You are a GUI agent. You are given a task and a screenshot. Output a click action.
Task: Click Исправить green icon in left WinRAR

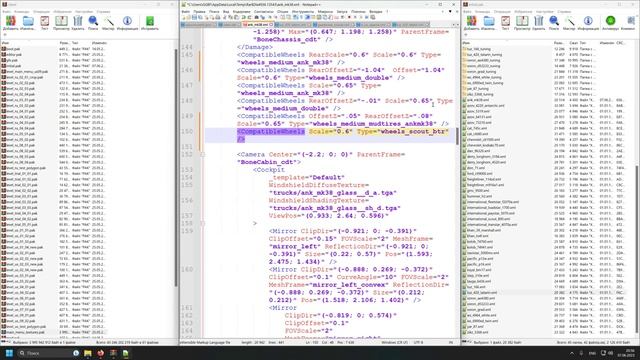(x=150, y=23)
